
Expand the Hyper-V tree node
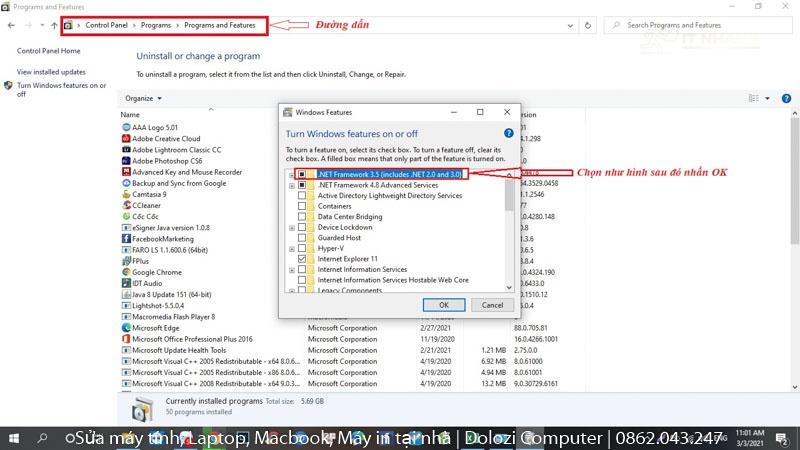coord(292,249)
